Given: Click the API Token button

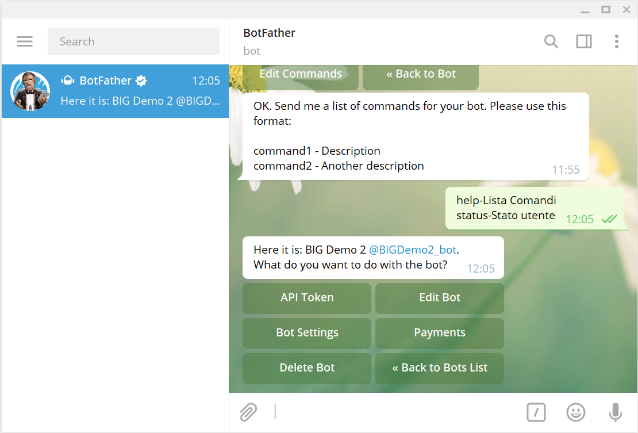Looking at the screenshot, I should [307, 298].
